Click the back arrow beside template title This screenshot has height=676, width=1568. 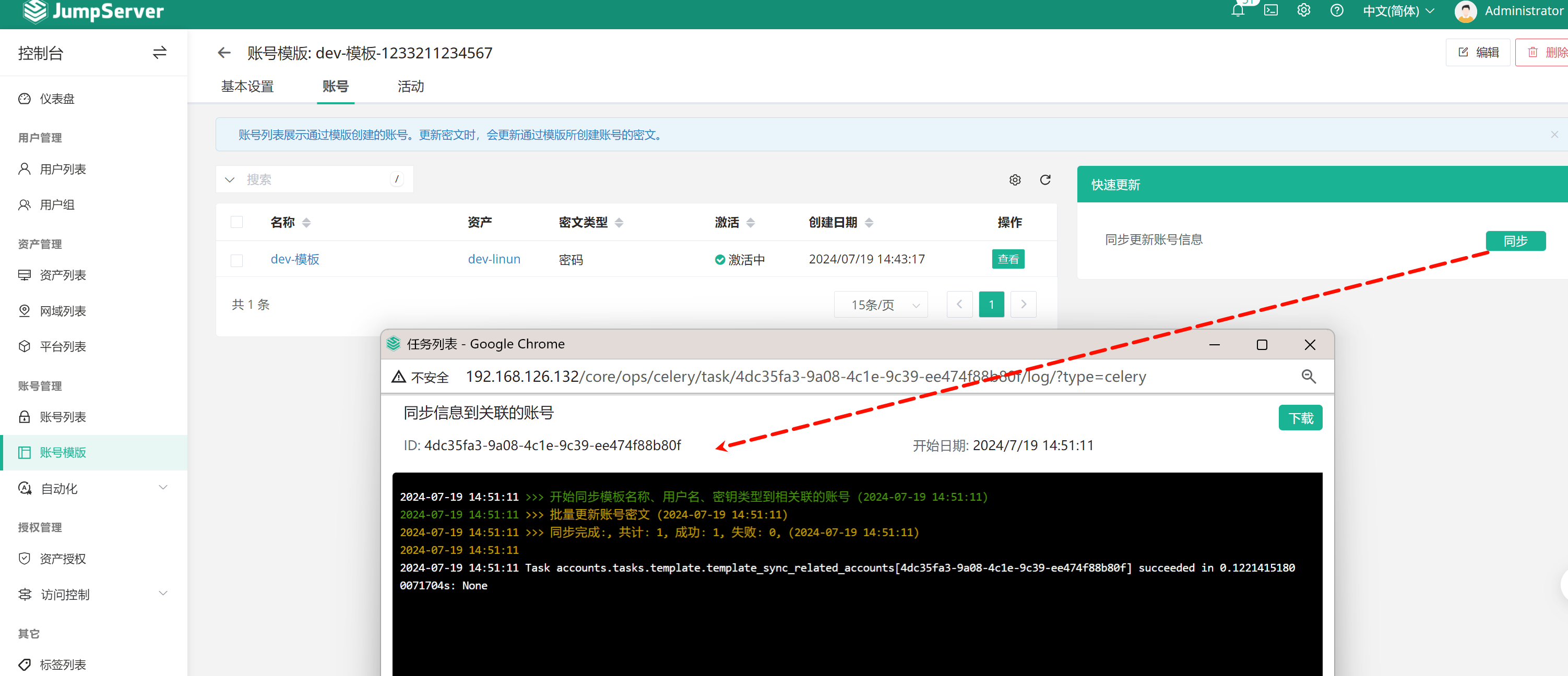click(224, 53)
